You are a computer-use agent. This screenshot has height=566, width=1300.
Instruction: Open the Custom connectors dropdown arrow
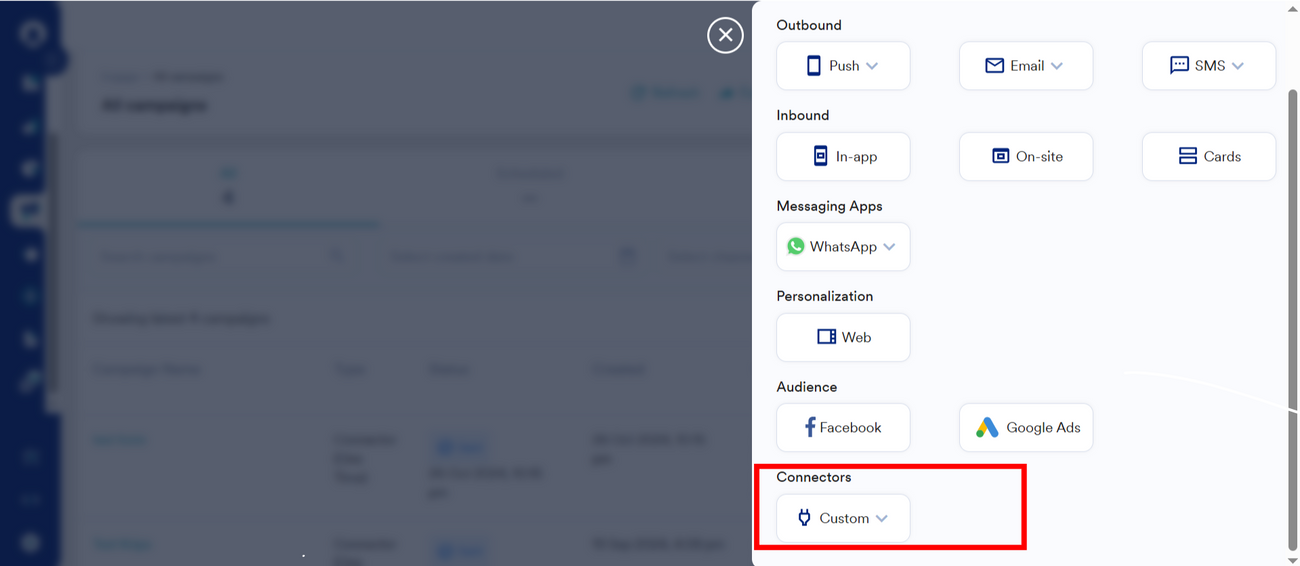click(x=881, y=519)
